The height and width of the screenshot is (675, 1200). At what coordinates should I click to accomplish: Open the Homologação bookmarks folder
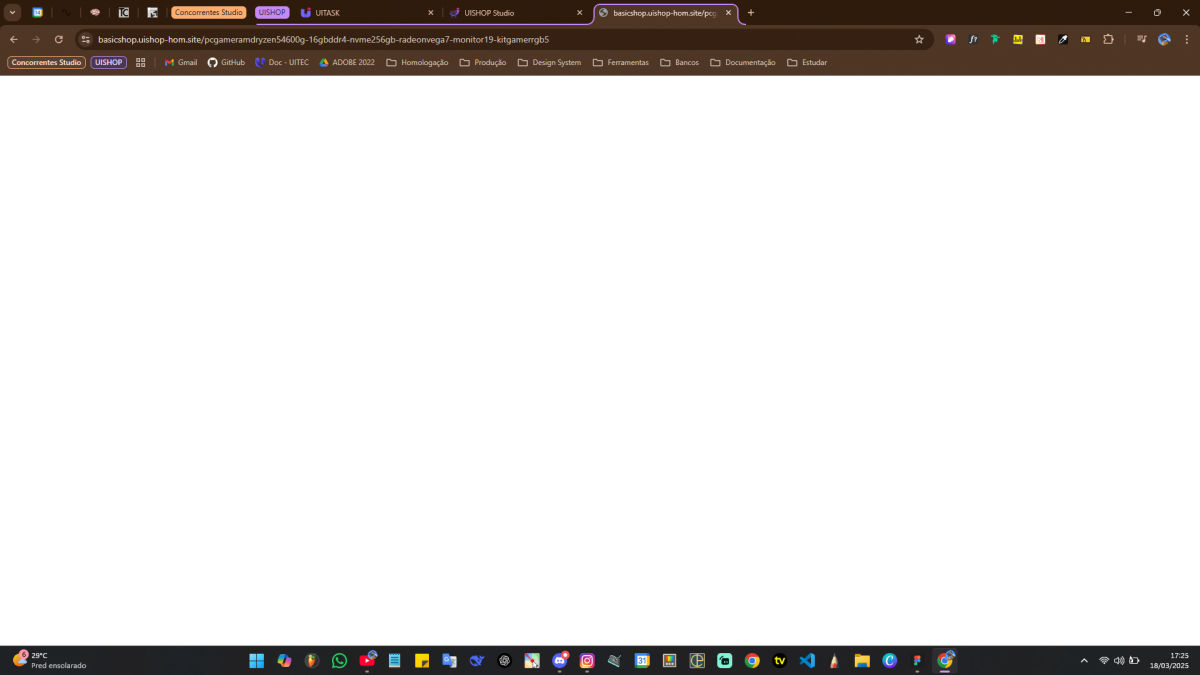[x=417, y=62]
